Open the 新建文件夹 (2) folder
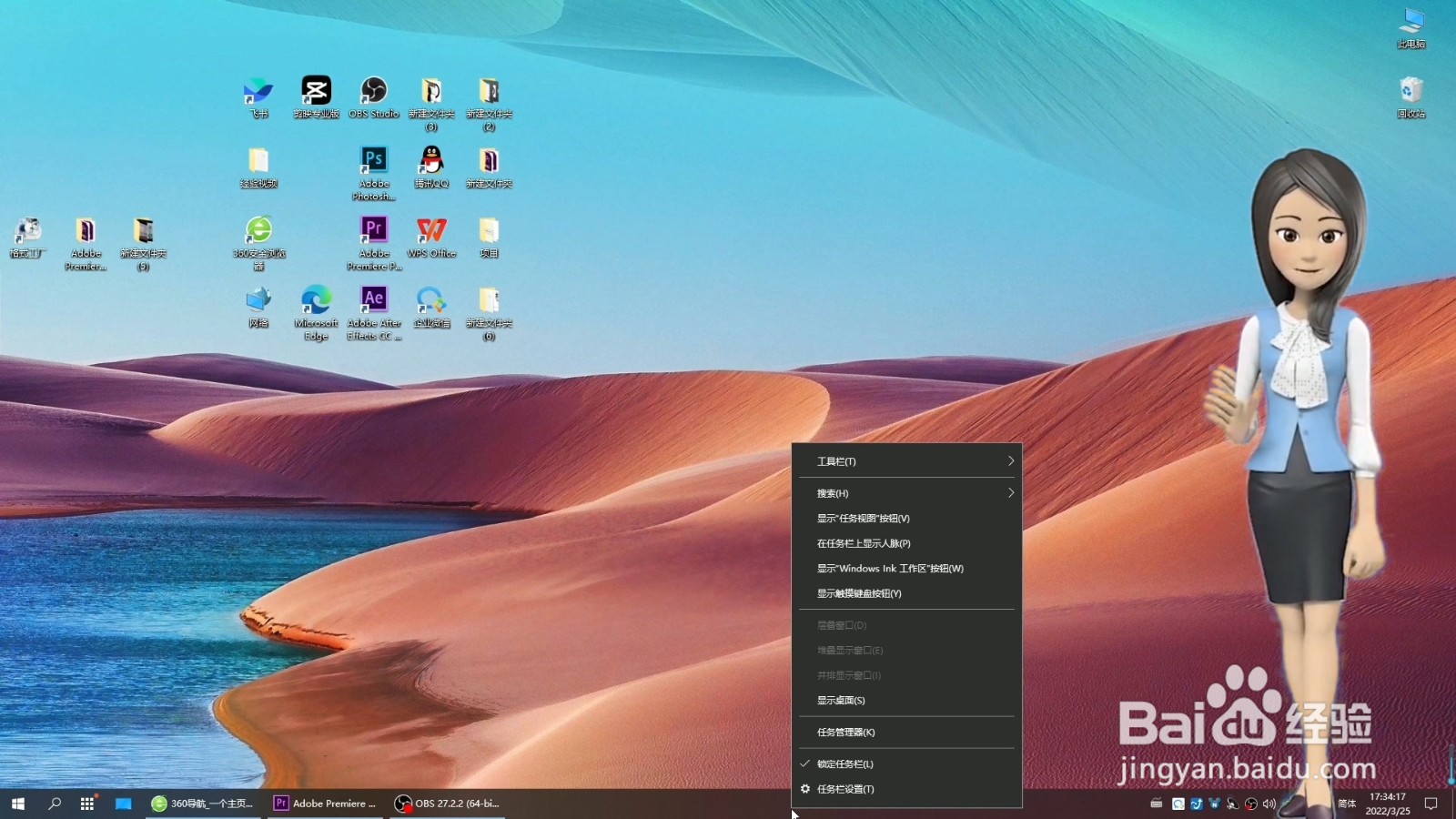Screen dimensions: 1456x819 489,104
